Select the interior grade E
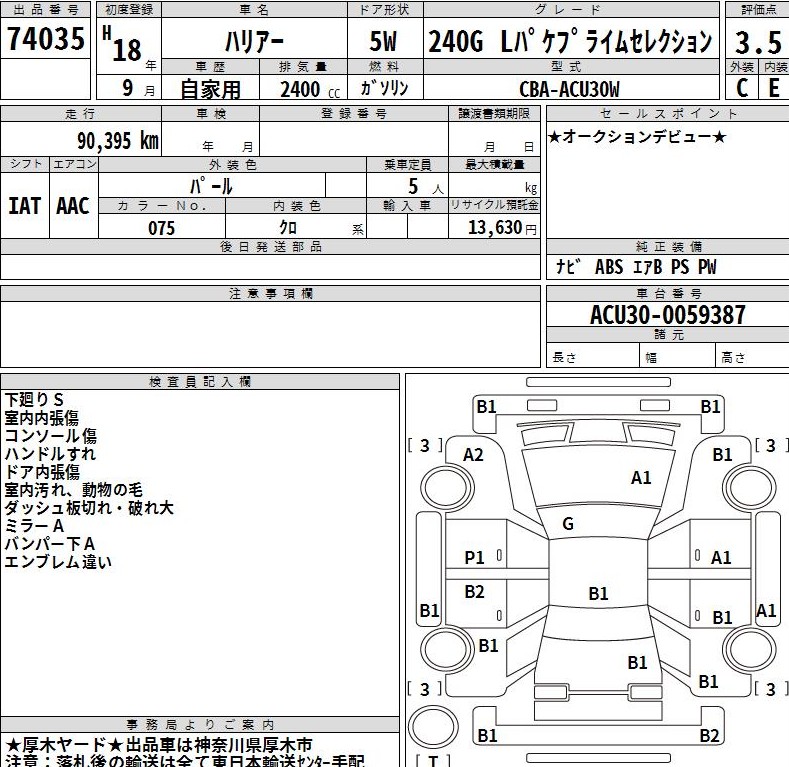Viewport: 789px width, 767px height. (x=774, y=88)
